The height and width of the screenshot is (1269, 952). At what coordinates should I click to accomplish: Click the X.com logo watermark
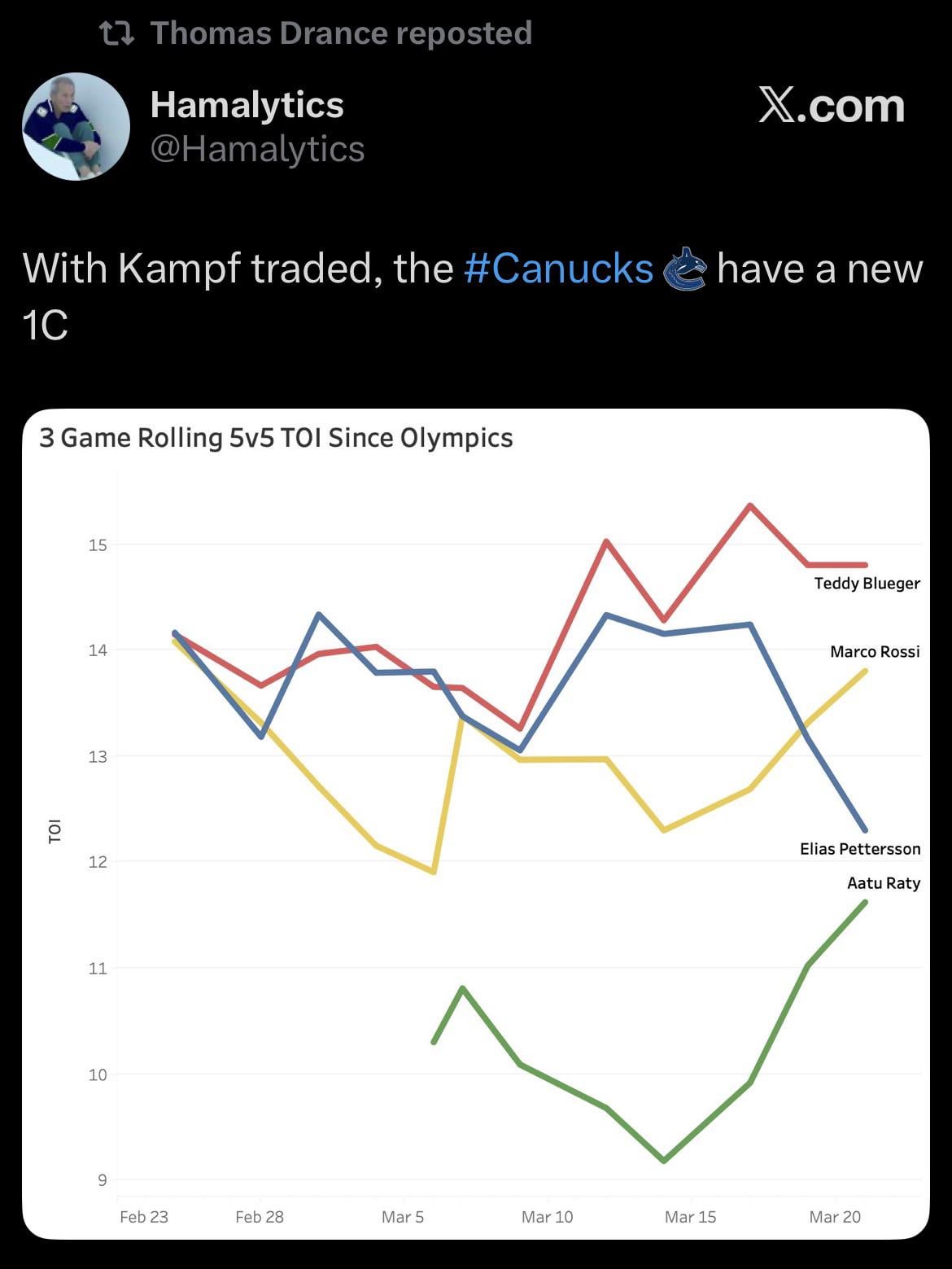(831, 106)
